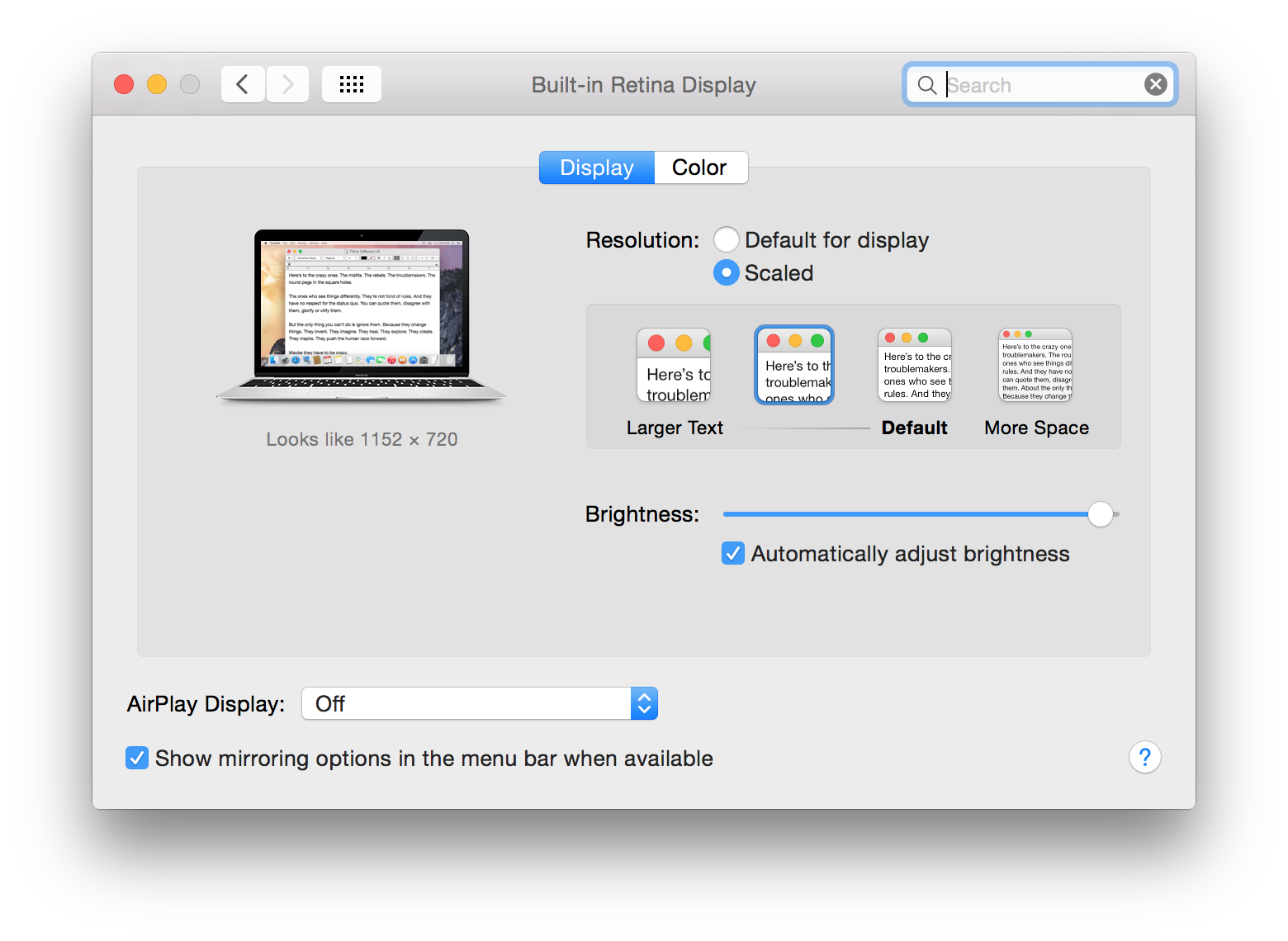Viewport: 1288px width, 941px height.
Task: Click the Built-in Retina Display title
Action: click(644, 85)
